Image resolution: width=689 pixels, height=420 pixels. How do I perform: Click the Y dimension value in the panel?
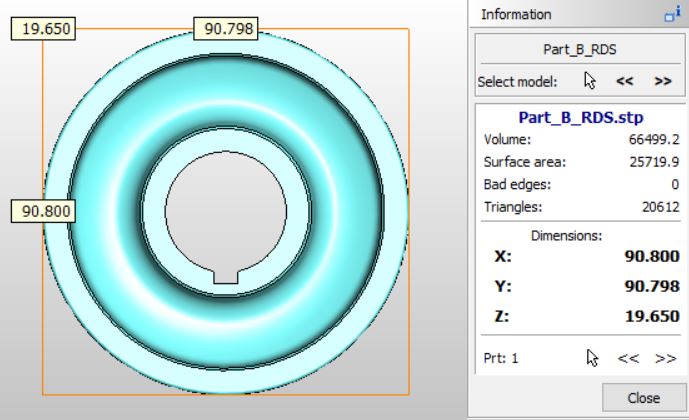coord(652,287)
